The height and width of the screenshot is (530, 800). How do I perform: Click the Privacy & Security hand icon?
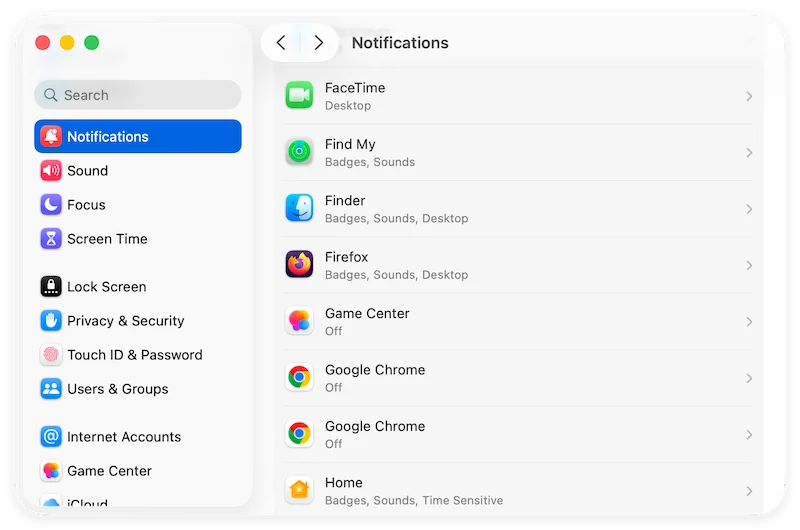[51, 321]
